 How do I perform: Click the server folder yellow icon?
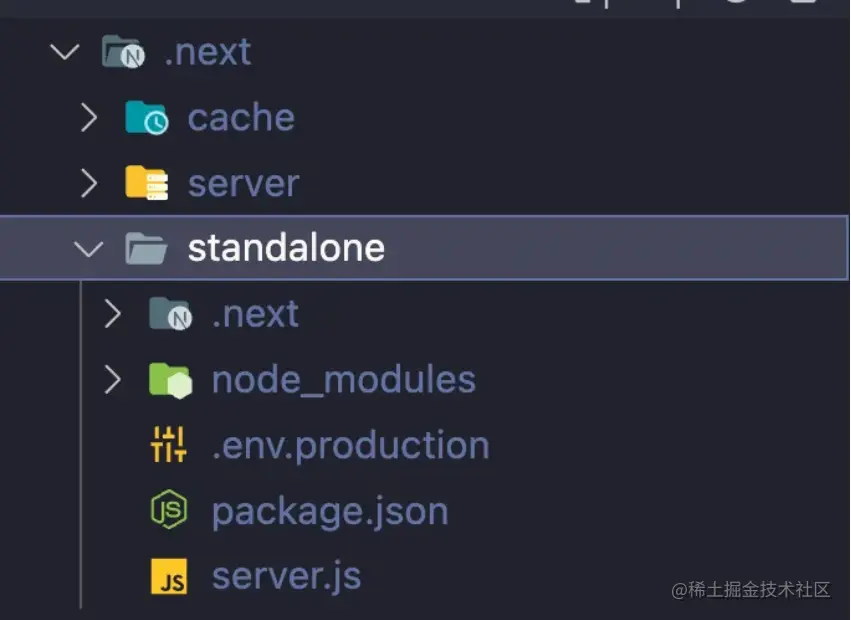[147, 183]
